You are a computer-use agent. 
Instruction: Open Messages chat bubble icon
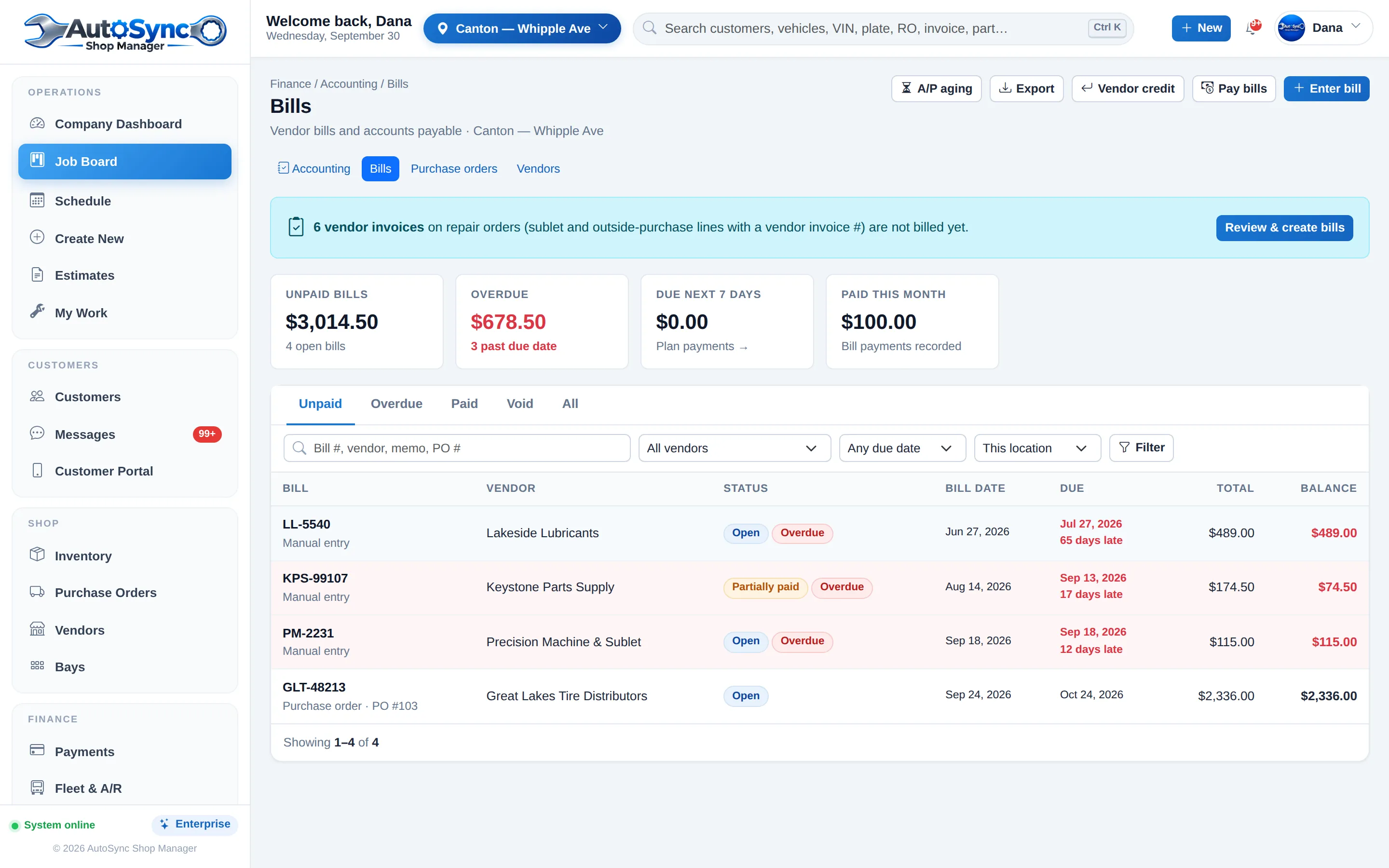(x=37, y=434)
